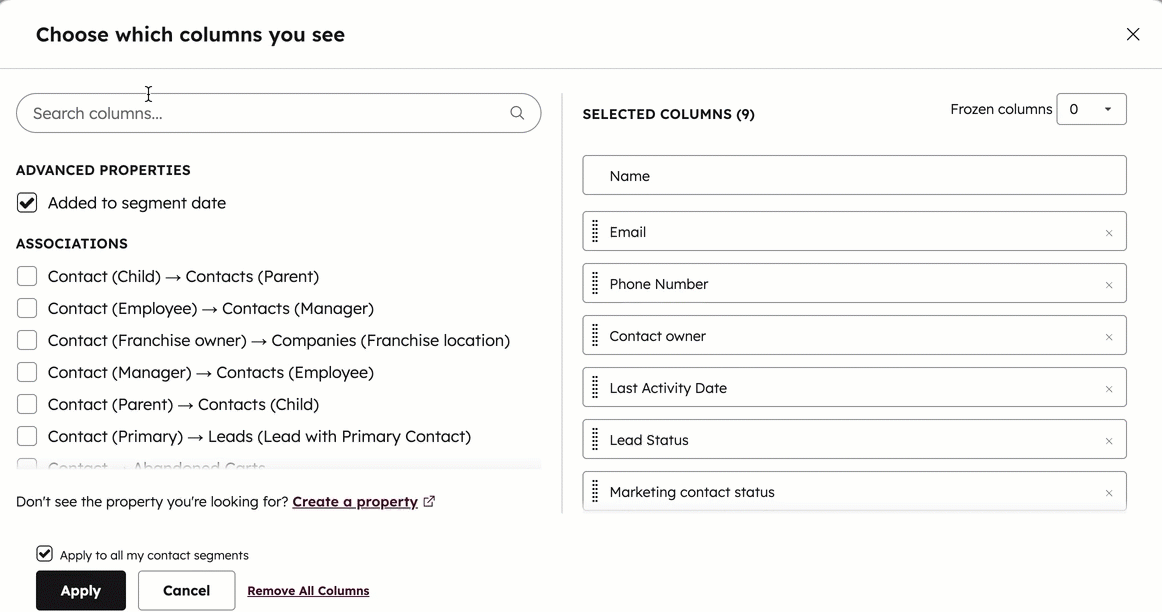
Task: Remove the Email column via its X icon
Action: [1109, 231]
